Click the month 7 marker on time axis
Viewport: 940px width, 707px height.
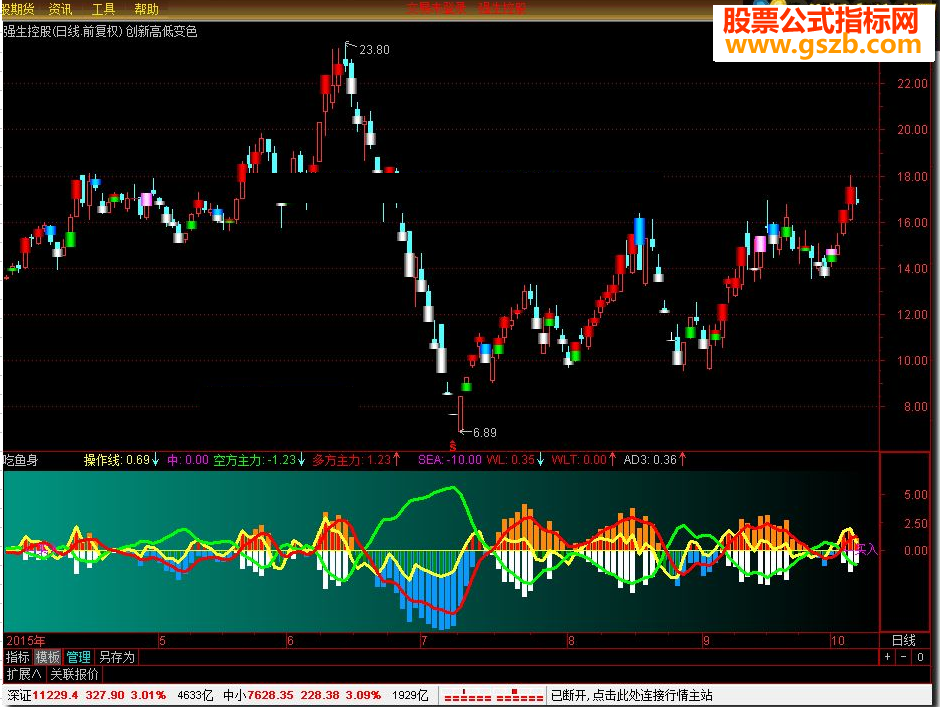click(x=424, y=640)
